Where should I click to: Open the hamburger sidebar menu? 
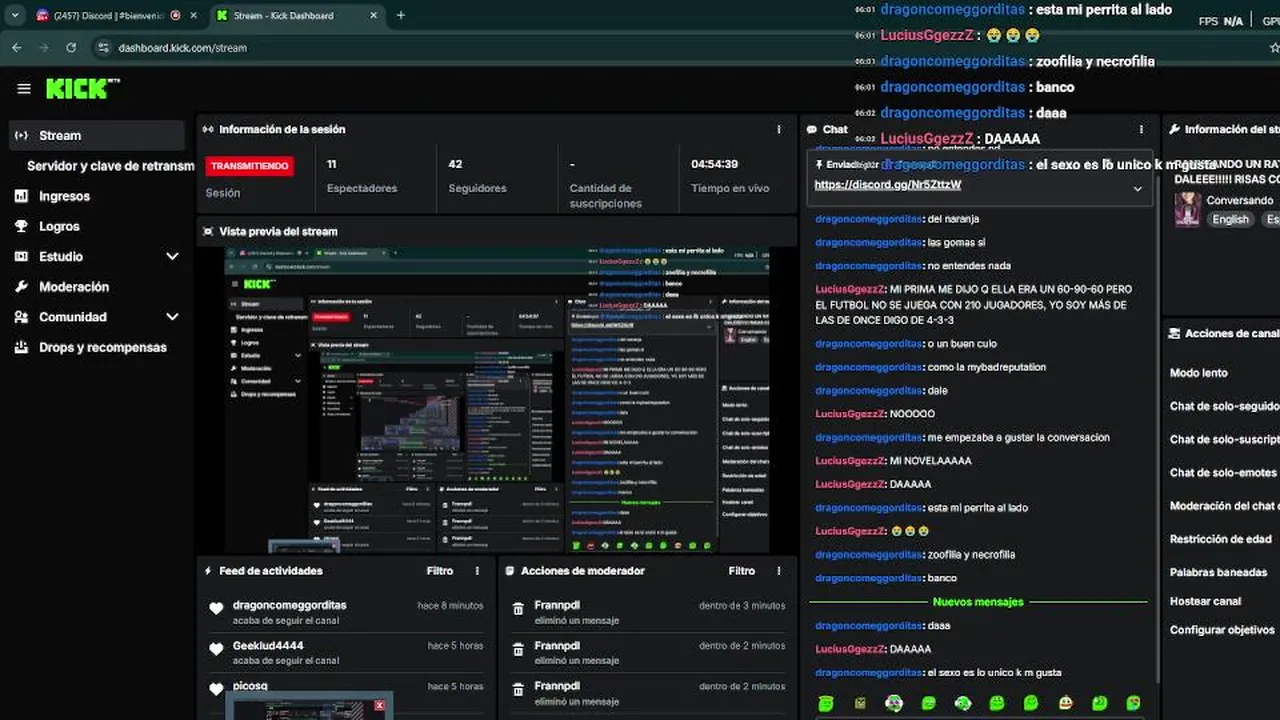[x=24, y=89]
